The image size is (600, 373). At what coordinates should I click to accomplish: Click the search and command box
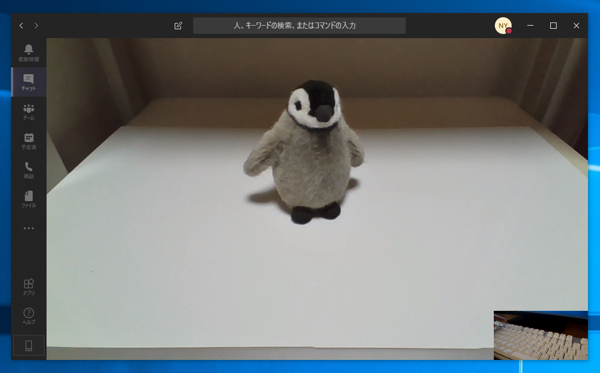coord(299,26)
